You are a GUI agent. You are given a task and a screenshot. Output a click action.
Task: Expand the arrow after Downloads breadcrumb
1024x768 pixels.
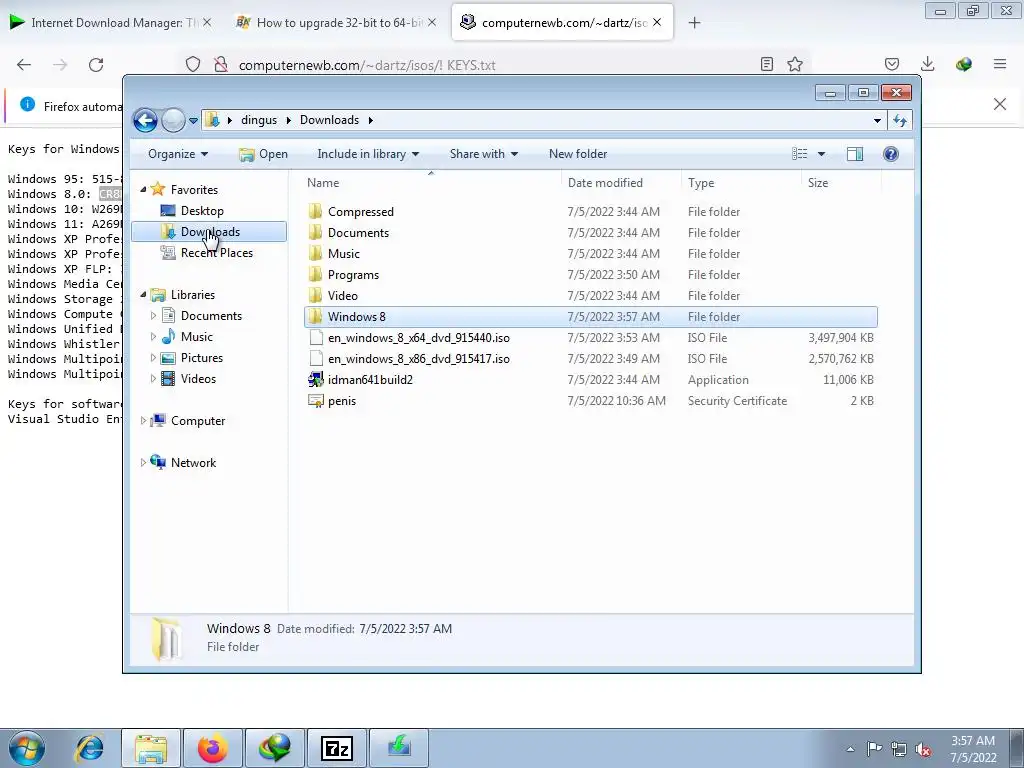371,120
